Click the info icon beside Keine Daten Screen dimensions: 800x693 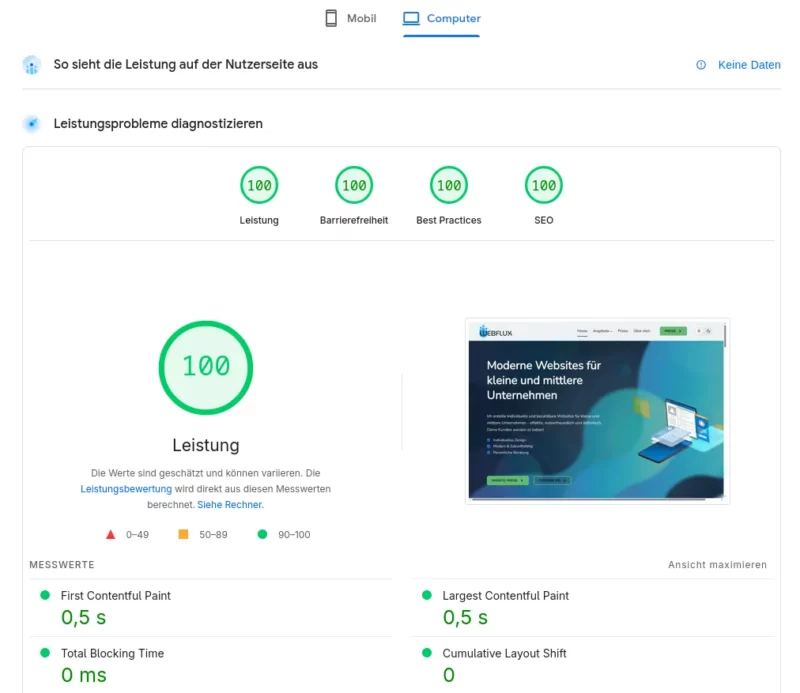click(x=701, y=65)
